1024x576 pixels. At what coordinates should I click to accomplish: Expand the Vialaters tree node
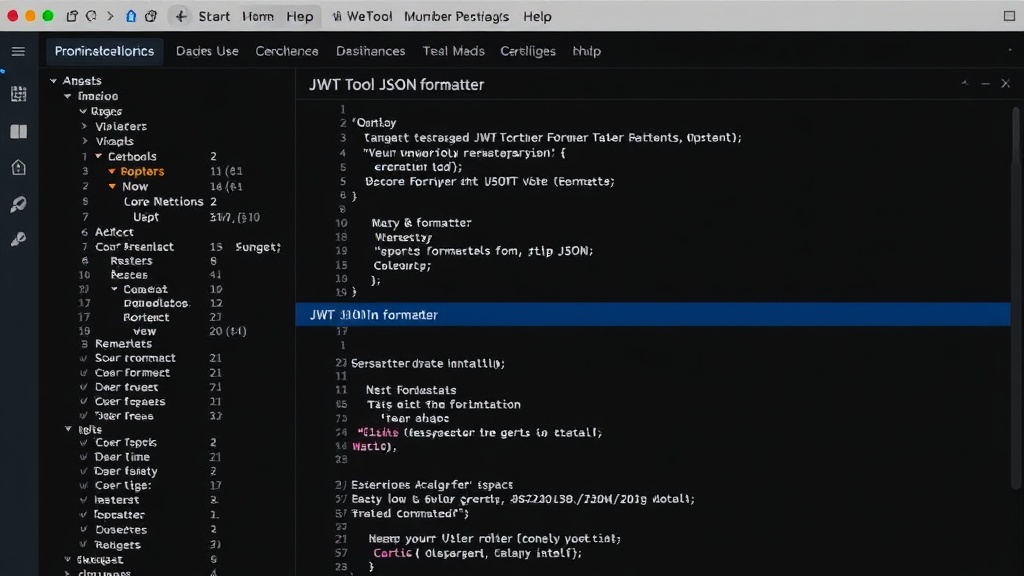[84, 126]
